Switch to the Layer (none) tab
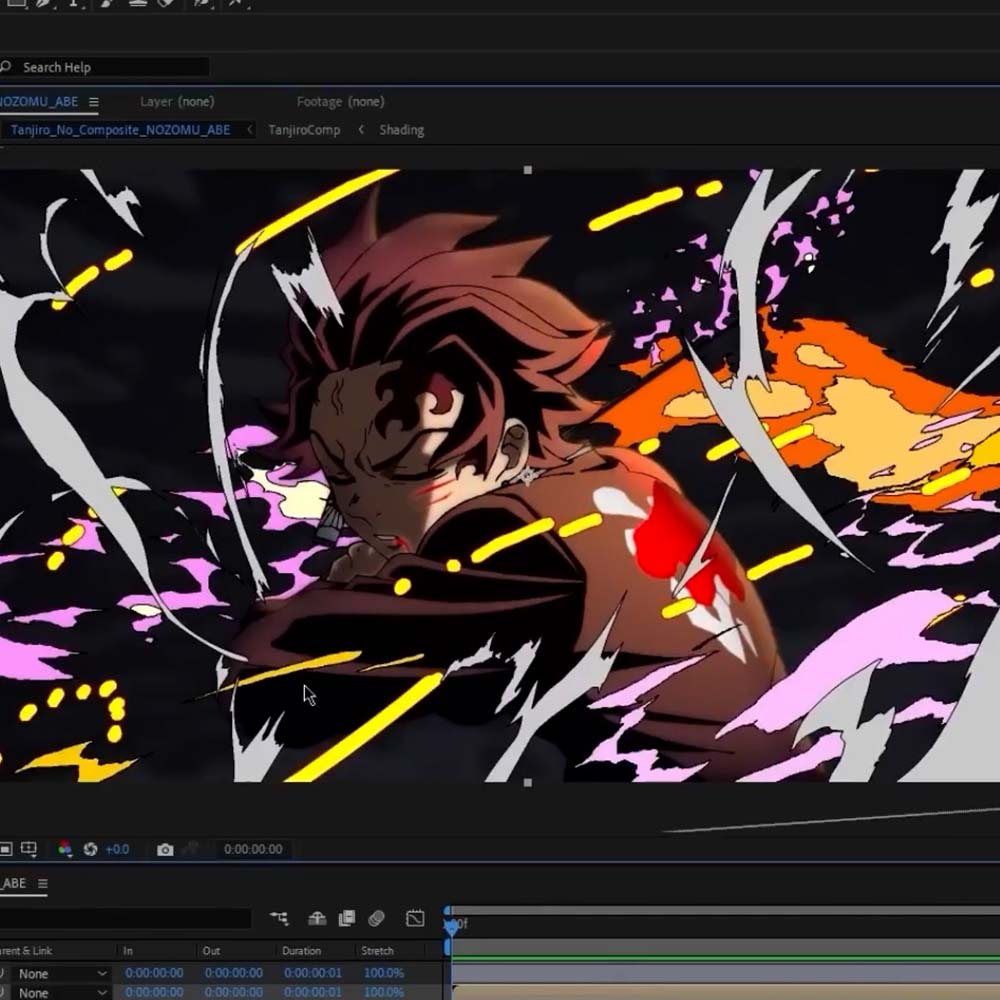The image size is (1000, 1000). click(176, 102)
